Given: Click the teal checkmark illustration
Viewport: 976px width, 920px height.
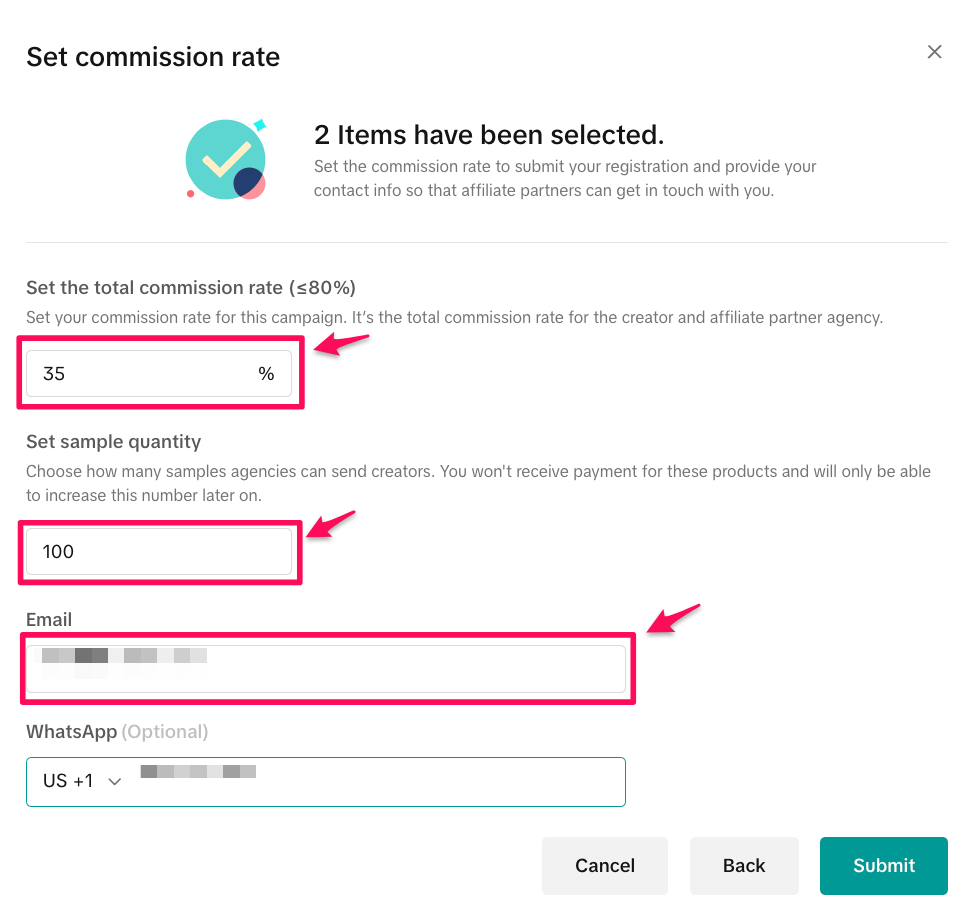Looking at the screenshot, I should click(x=226, y=160).
